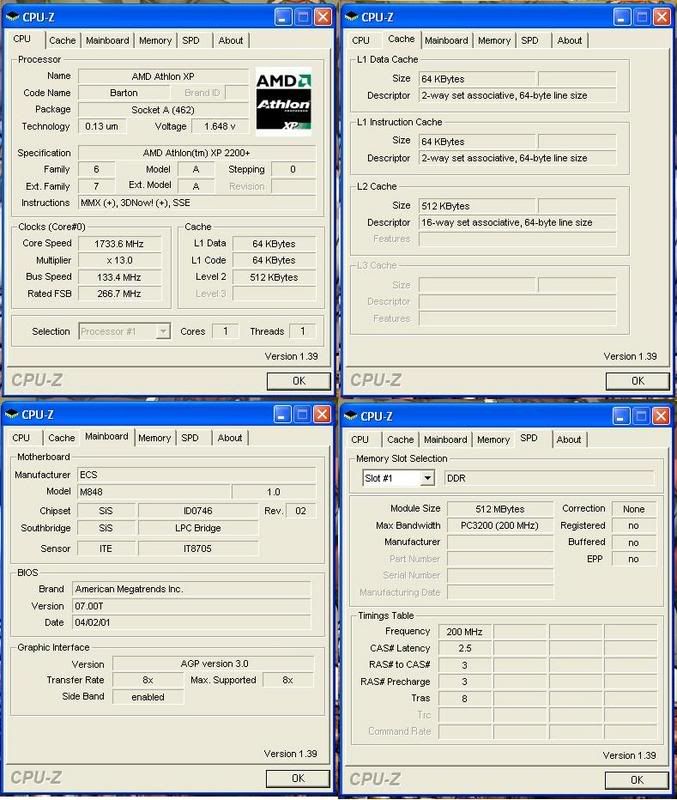Viewport: 677px width, 800px height.
Task: Minimize the SPD tab window
Action: click(x=620, y=416)
